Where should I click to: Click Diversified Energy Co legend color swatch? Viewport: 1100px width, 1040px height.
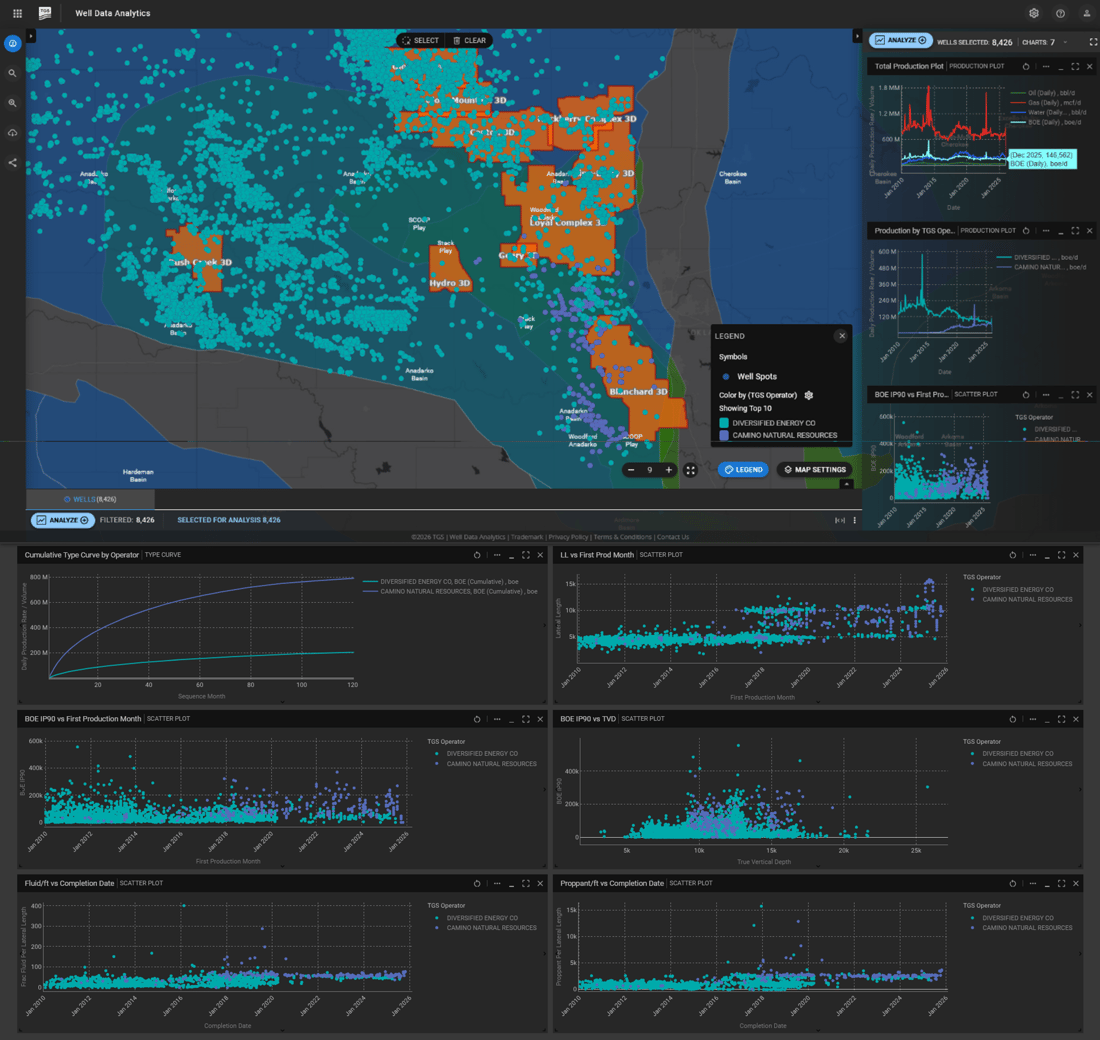pos(724,423)
